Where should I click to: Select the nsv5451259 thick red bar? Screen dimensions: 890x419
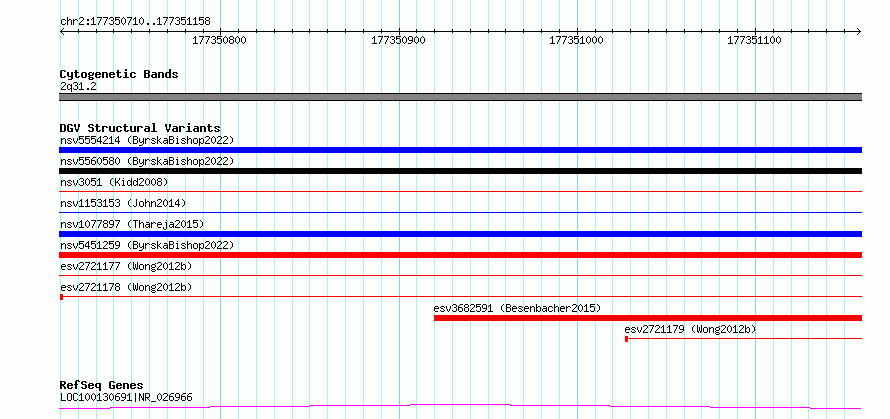point(460,255)
